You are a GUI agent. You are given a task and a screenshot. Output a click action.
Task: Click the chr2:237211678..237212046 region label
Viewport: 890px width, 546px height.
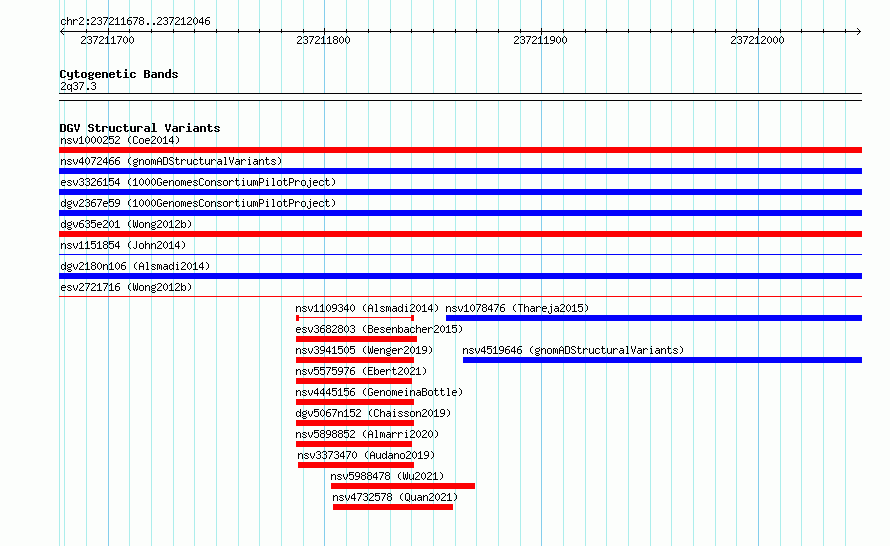pos(135,21)
